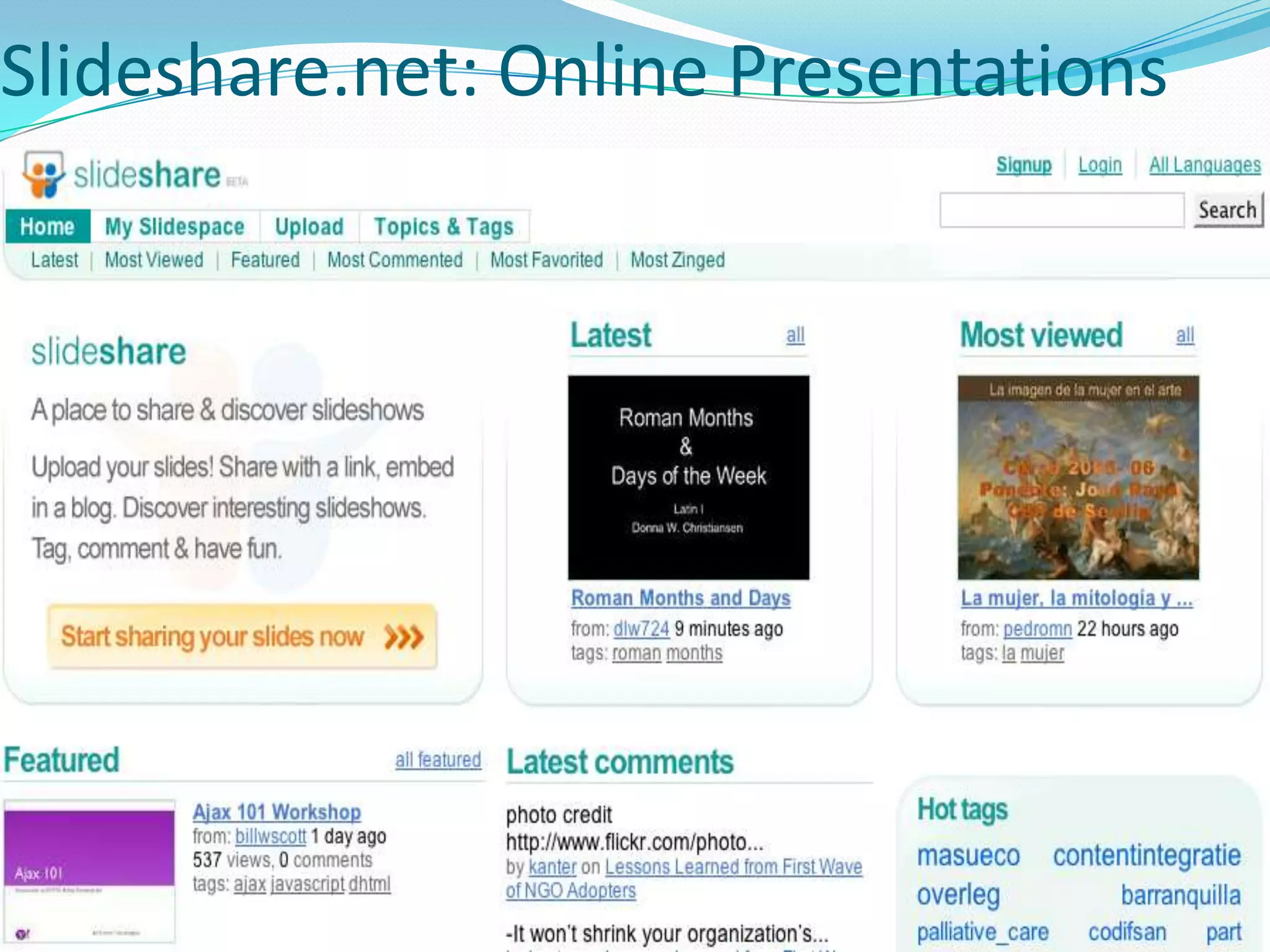1270x952 pixels.
Task: Click the contentintegratie hot tag
Action: 1147,855
